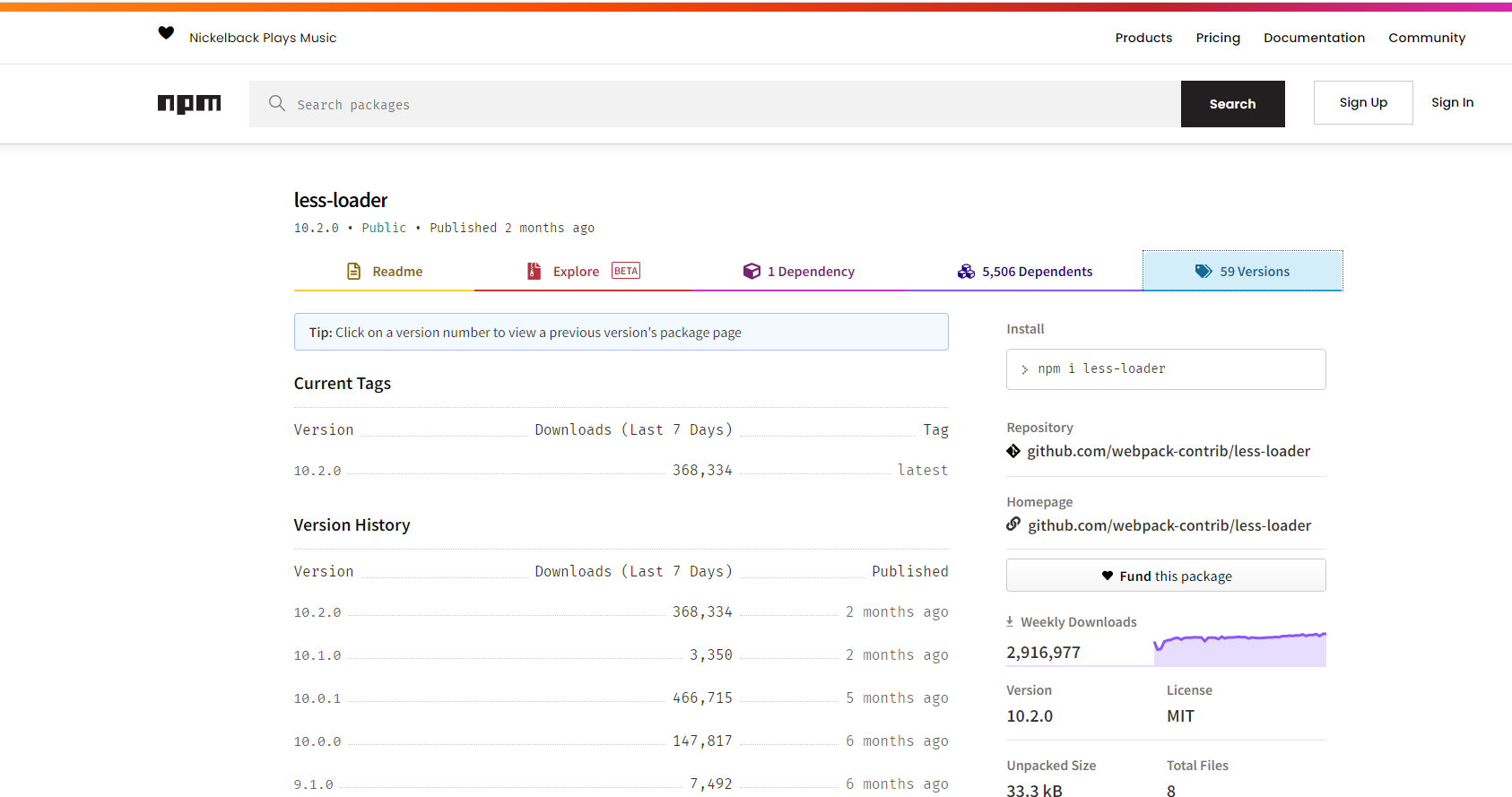Click the Sign In link
This screenshot has height=797, width=1512.
[1452, 102]
